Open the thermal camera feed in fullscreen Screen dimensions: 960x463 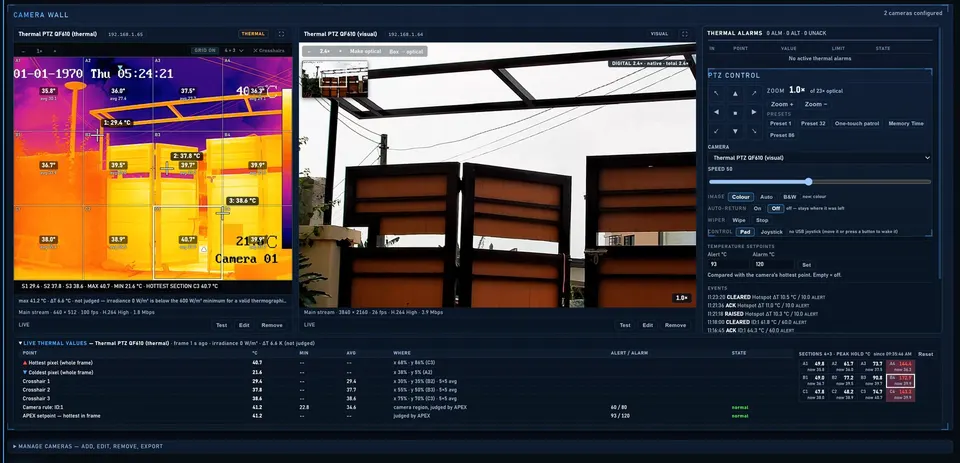tap(281, 34)
